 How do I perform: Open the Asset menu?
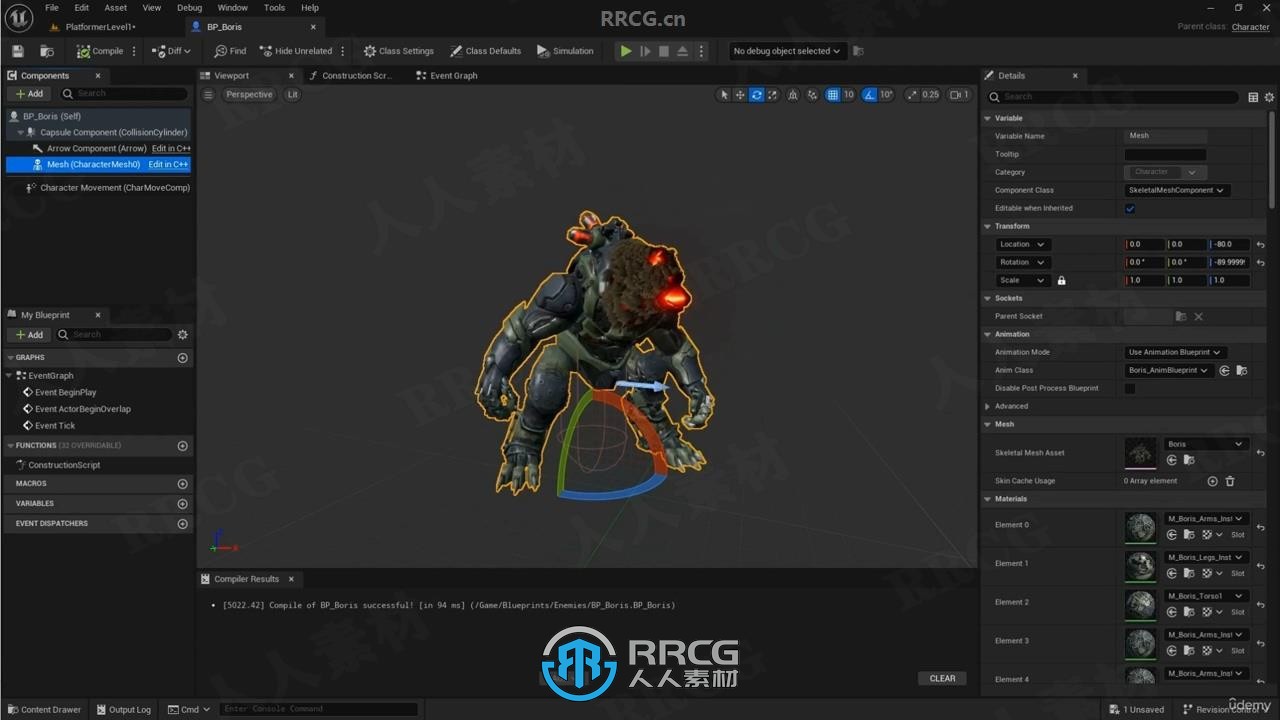[116, 8]
